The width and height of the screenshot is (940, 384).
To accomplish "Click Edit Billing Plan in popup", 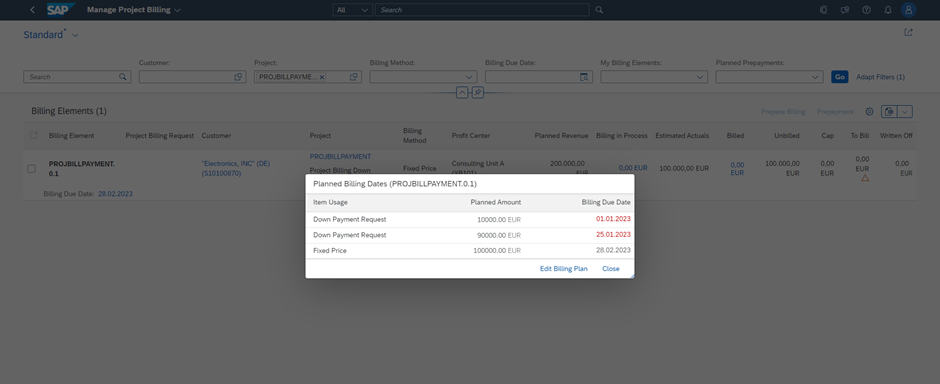I will tap(564, 268).
